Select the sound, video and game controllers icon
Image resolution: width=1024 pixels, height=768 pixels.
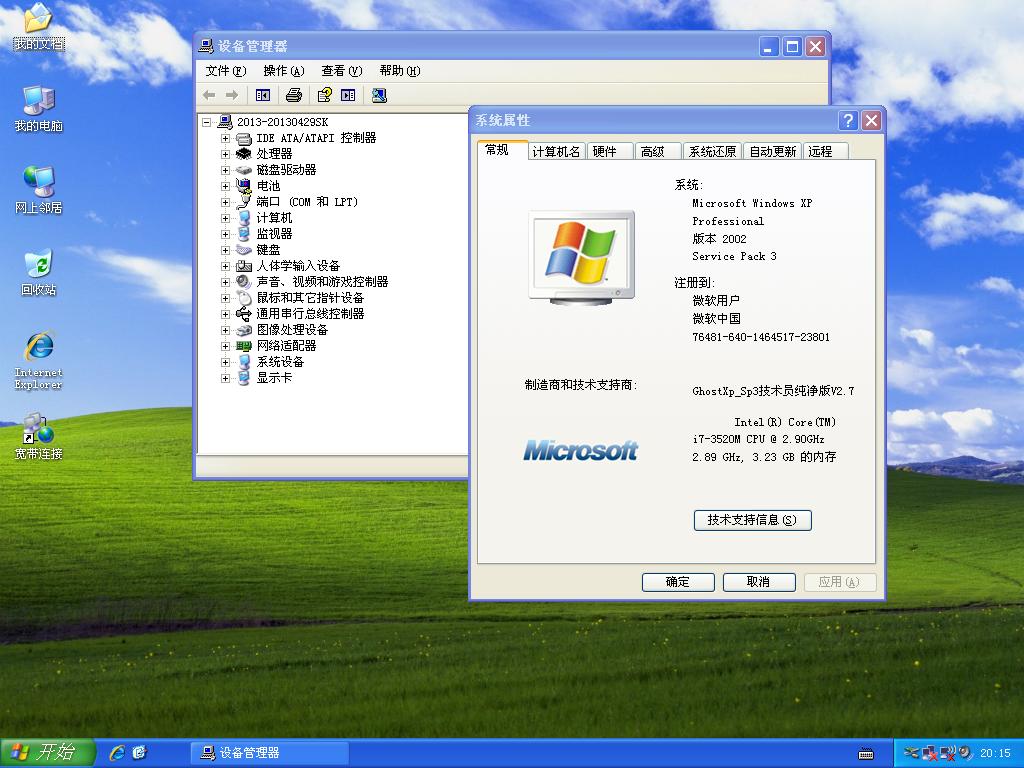(244, 281)
